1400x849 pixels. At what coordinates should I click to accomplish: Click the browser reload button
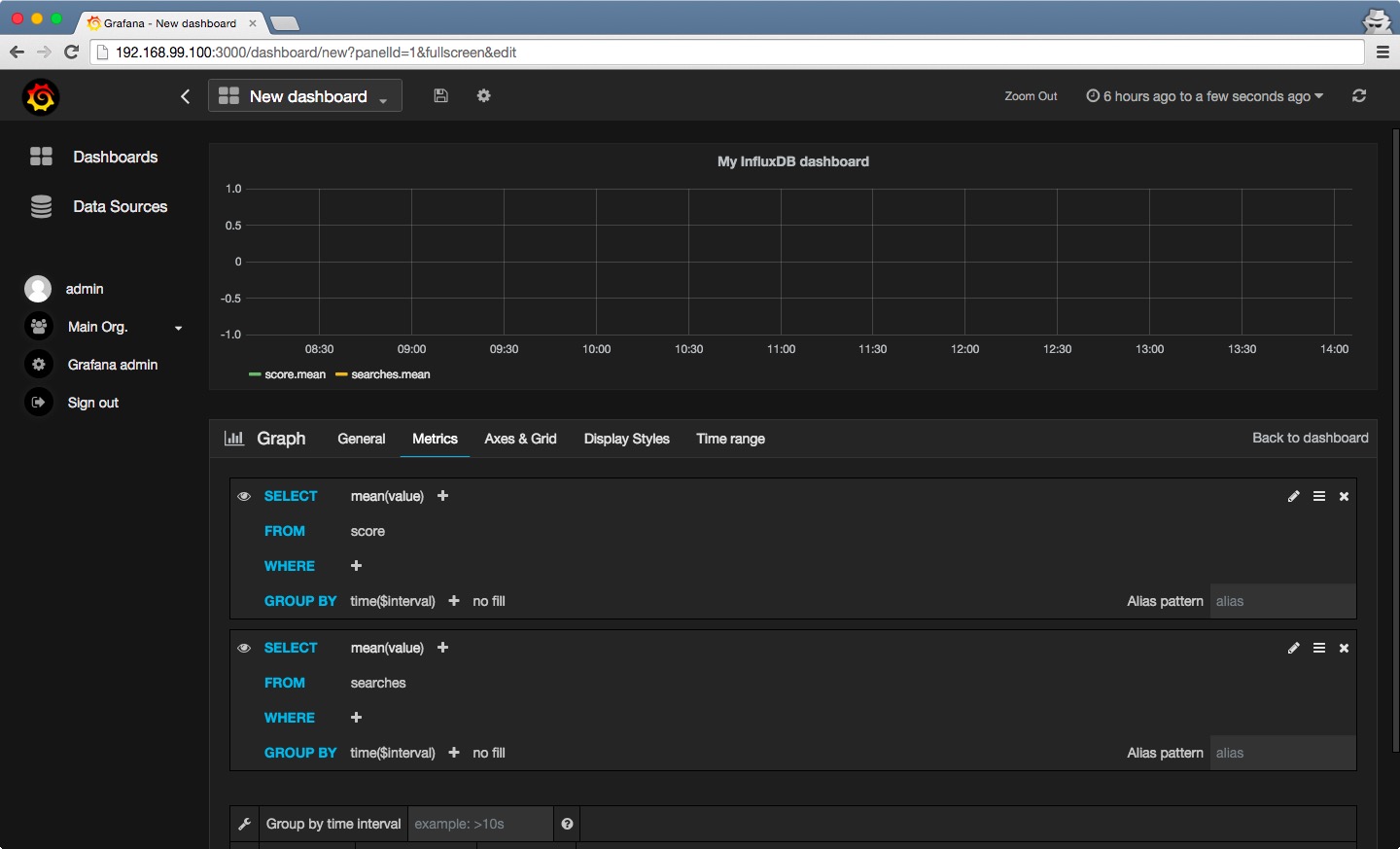(71, 53)
